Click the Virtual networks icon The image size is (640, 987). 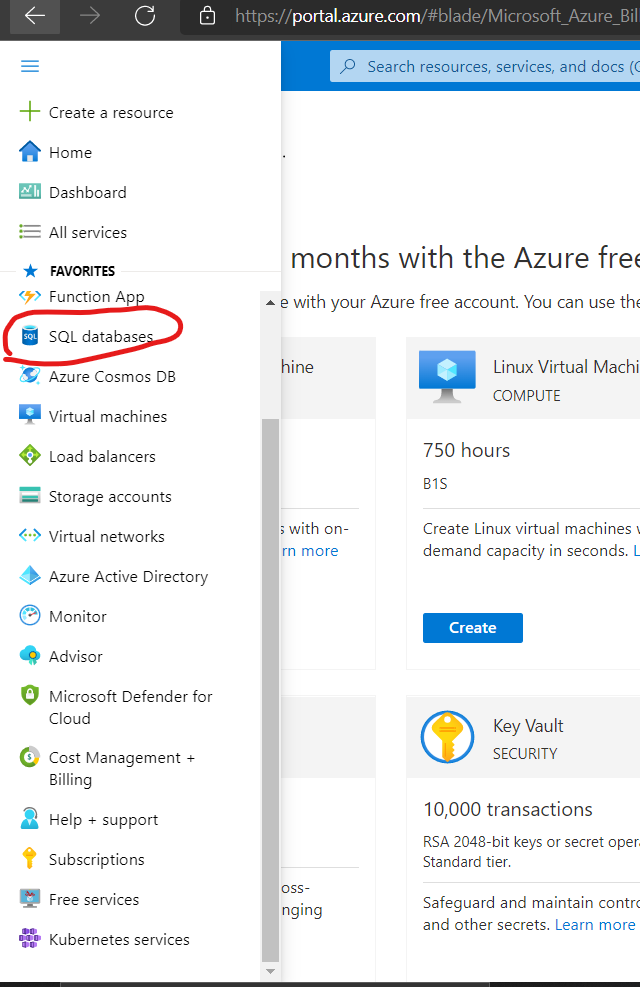point(30,535)
